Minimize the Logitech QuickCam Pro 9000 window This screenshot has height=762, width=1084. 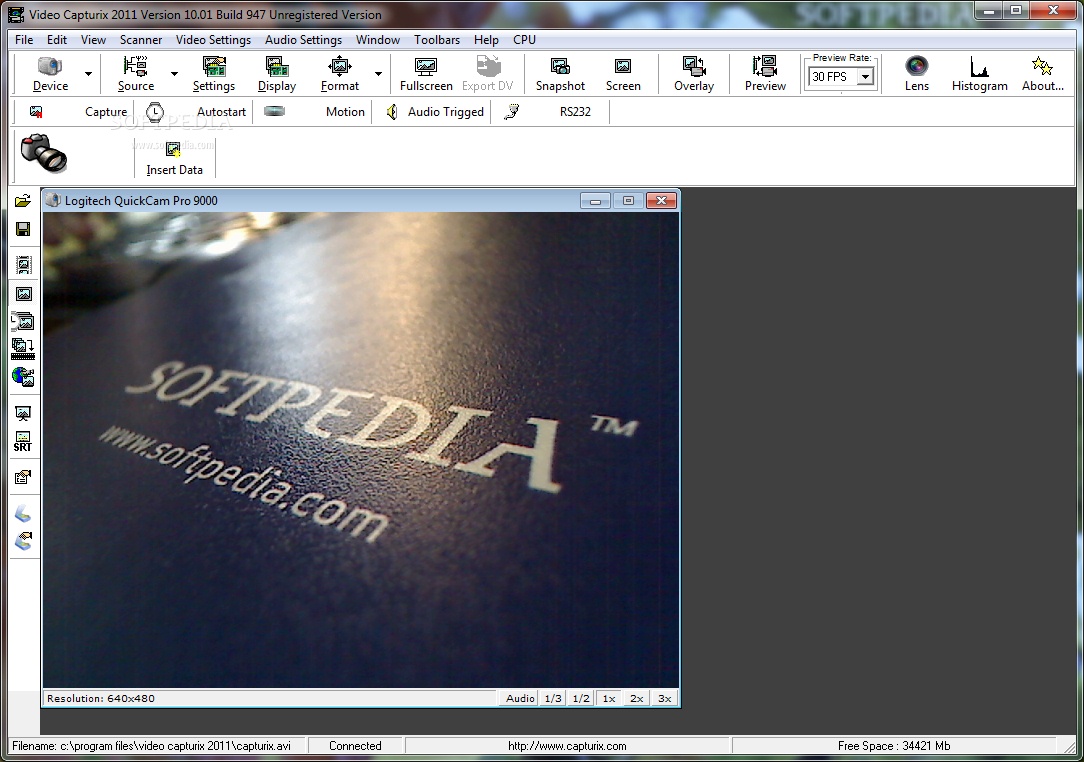[x=595, y=201]
